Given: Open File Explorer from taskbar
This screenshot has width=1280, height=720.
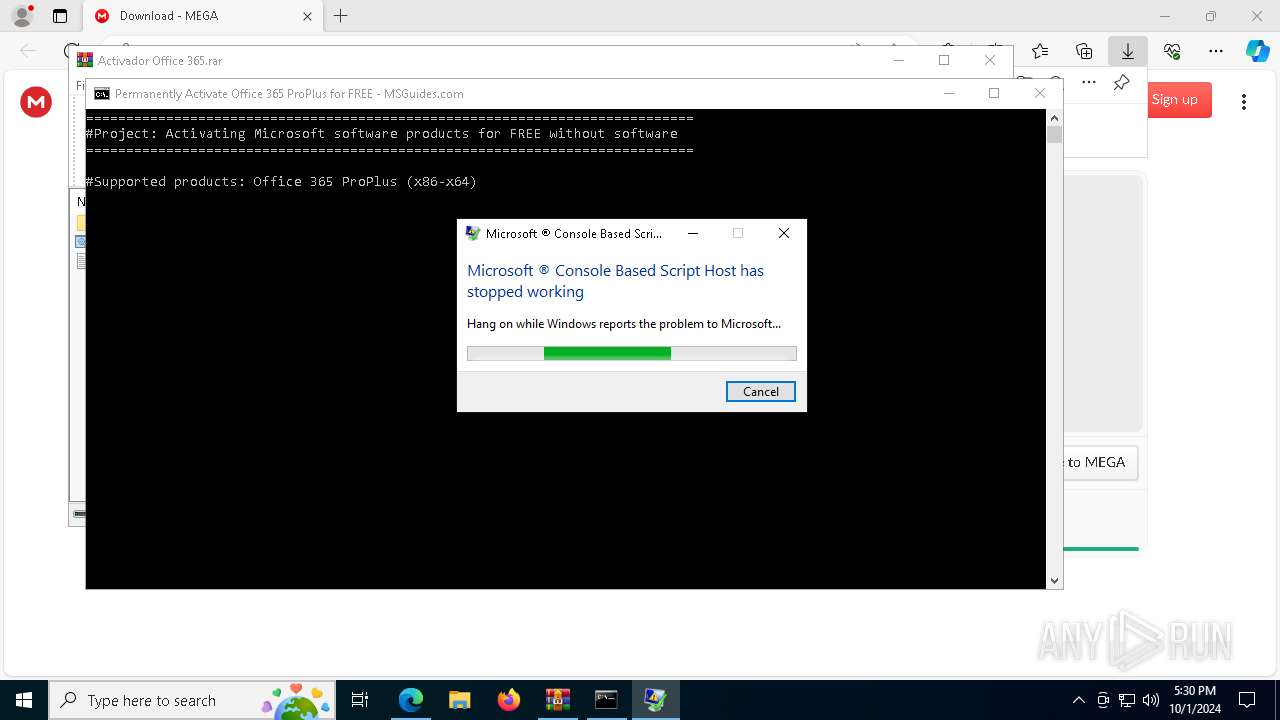Looking at the screenshot, I should [x=459, y=700].
